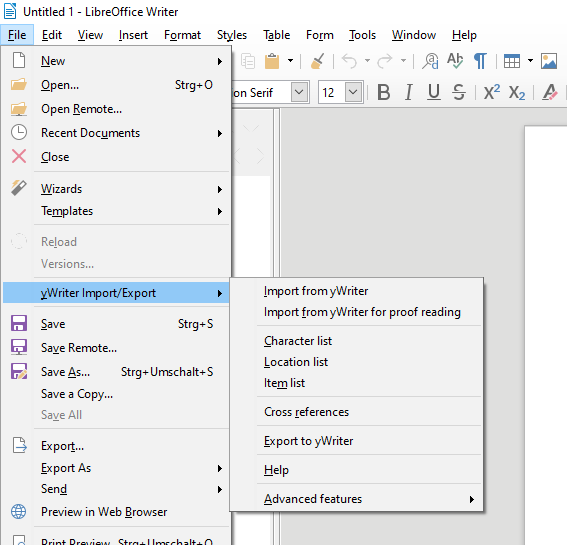Click the Clone Formatting paintbrush icon
Screen dimensions: 567x545
coord(317,61)
